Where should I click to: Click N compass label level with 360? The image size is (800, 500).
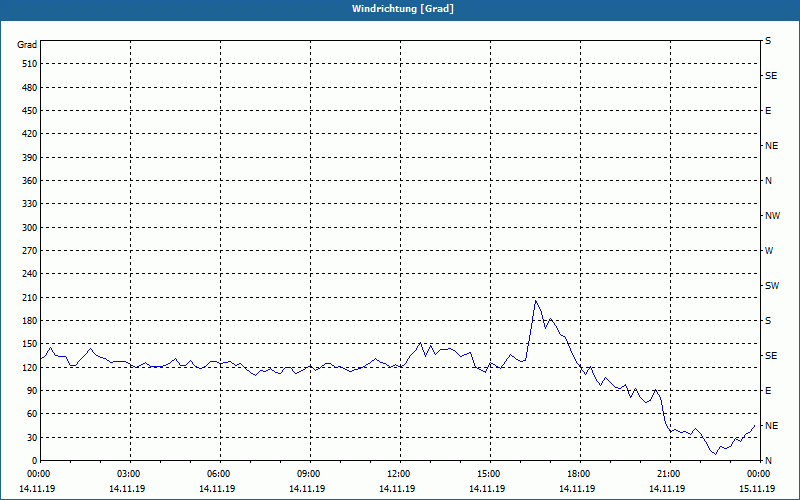(768, 181)
